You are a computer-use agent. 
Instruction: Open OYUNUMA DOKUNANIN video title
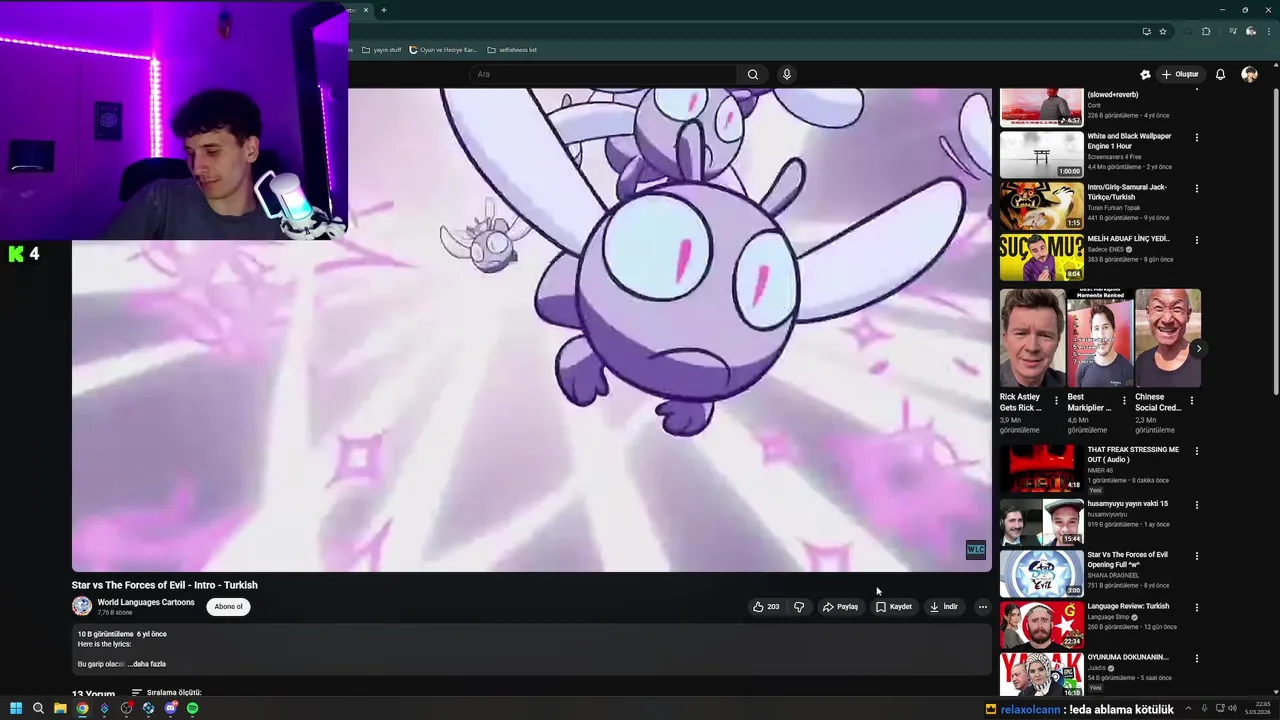(1128, 657)
